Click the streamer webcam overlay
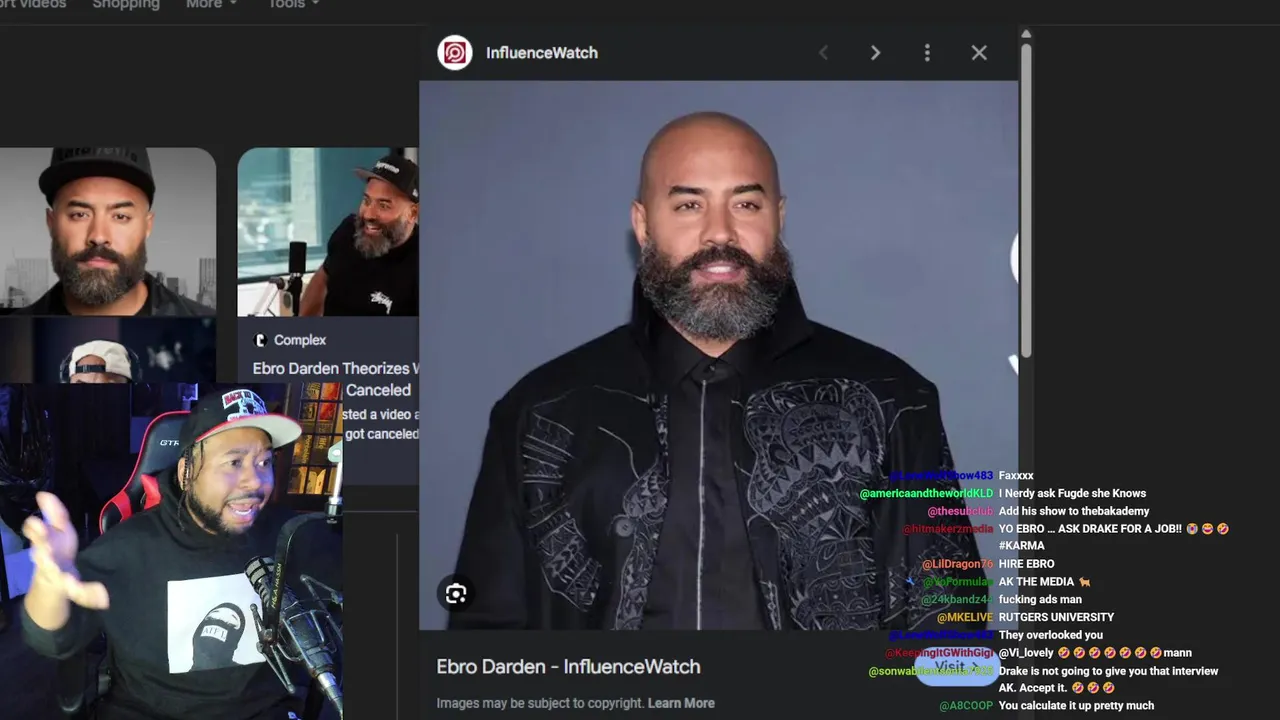This screenshot has height=720, width=1280. 171,551
